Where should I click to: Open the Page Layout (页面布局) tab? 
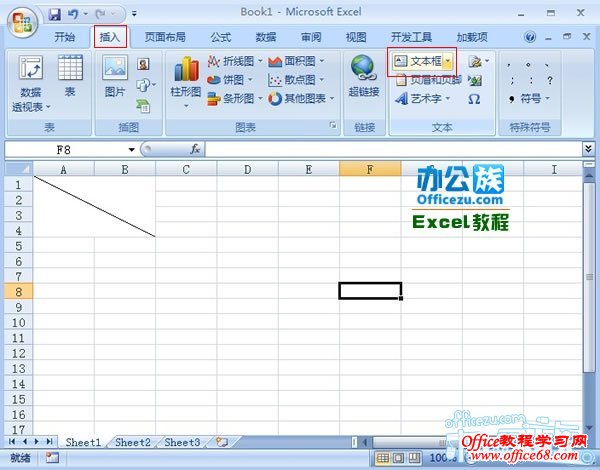click(x=165, y=37)
